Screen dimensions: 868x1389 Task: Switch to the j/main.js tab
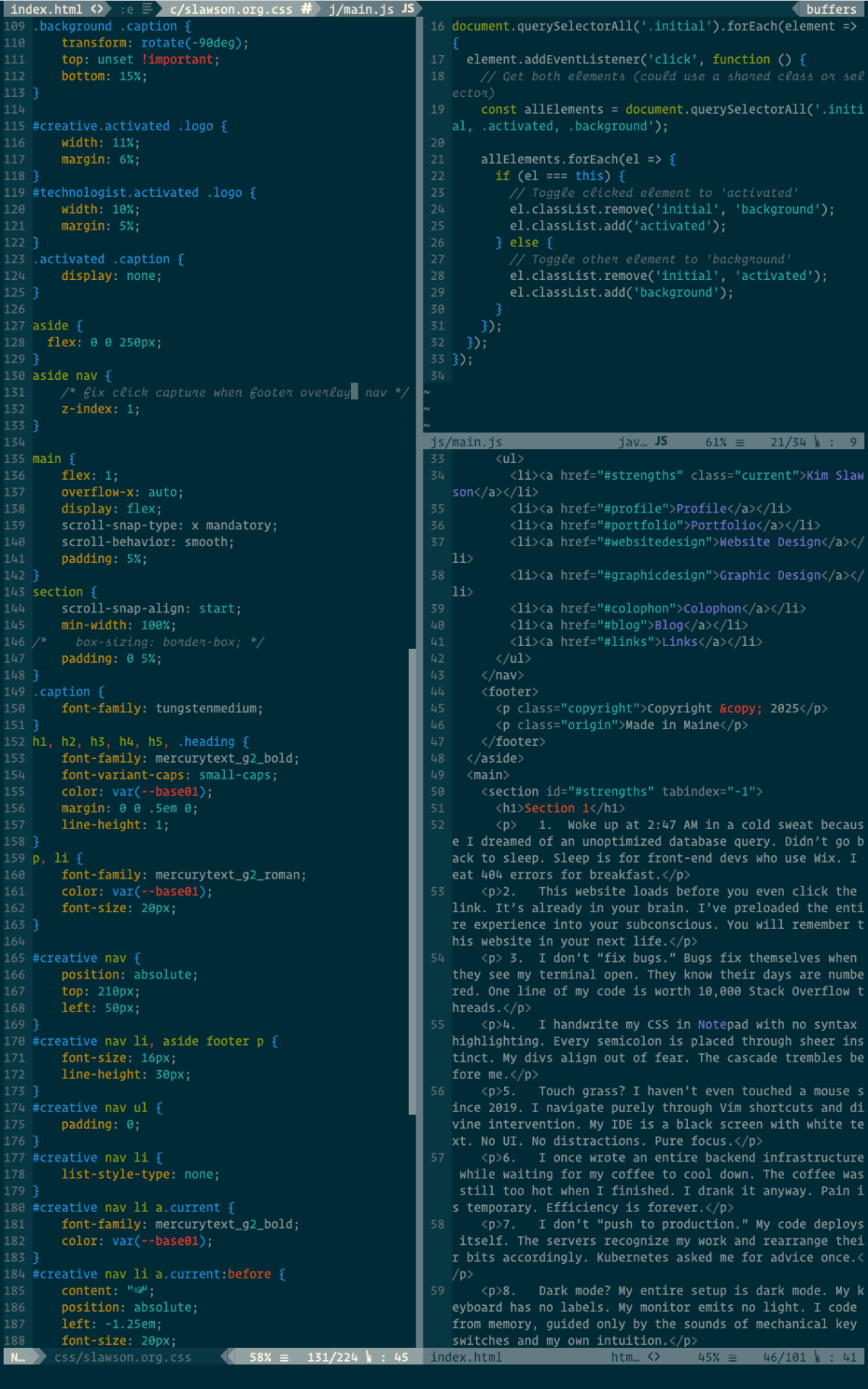tap(371, 9)
